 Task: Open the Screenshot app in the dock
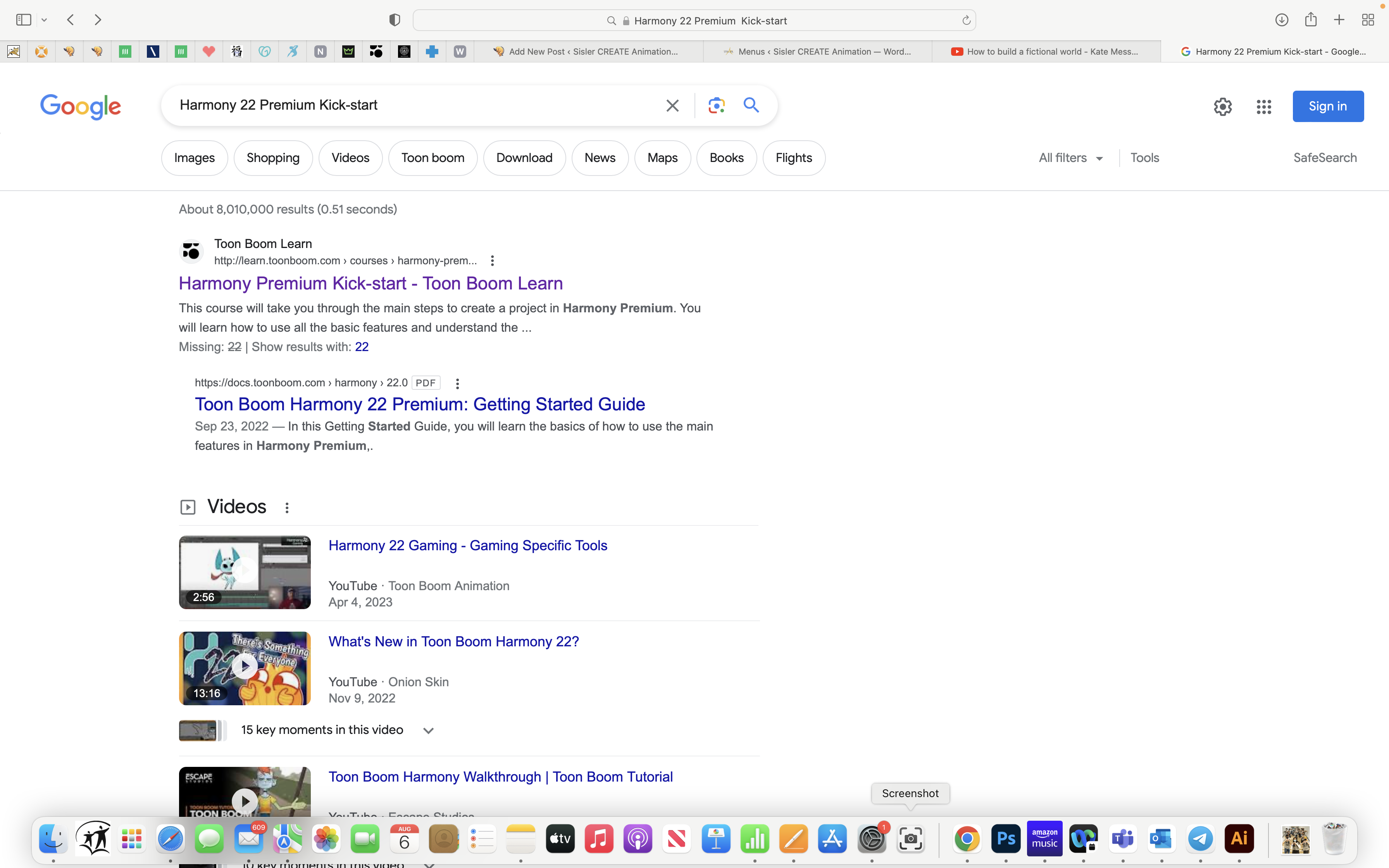[x=910, y=839]
